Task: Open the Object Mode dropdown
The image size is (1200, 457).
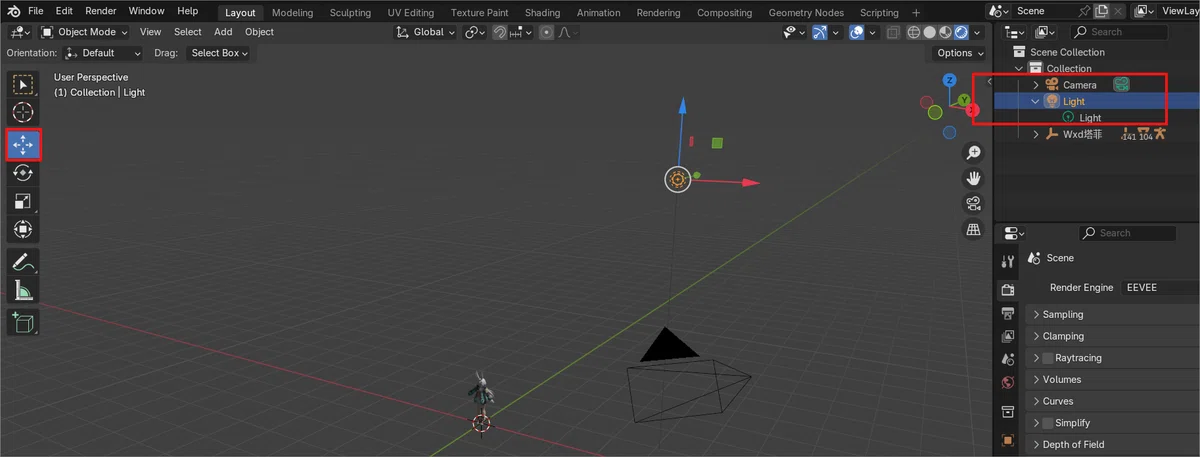Action: coord(86,32)
